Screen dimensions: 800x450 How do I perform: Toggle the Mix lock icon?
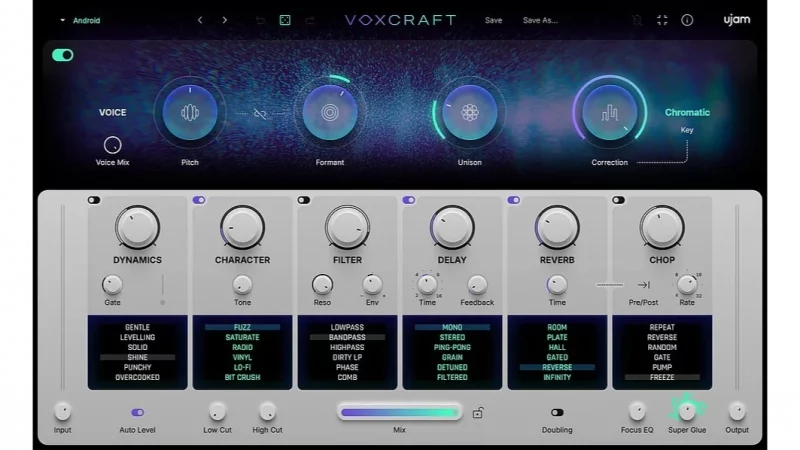478,412
